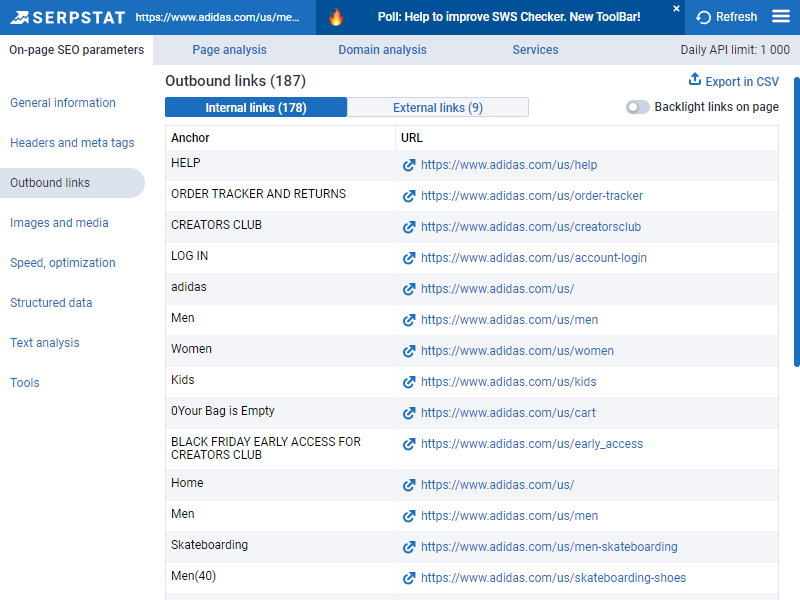Viewport: 800px width, 600px height.
Task: Open https://www.adidas.com/us/early_access link
Action: 532,444
